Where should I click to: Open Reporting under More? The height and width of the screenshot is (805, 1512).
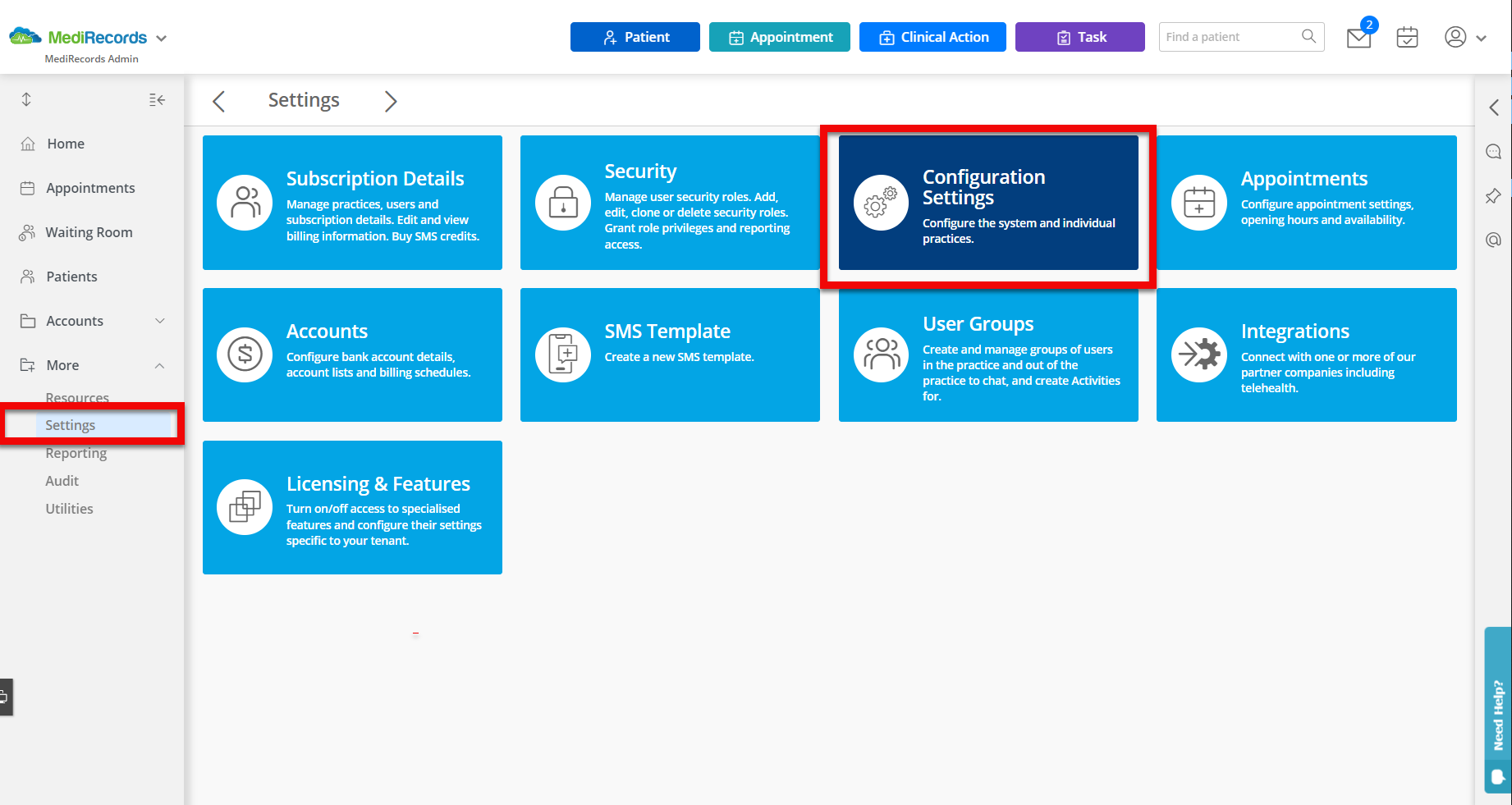tap(76, 453)
